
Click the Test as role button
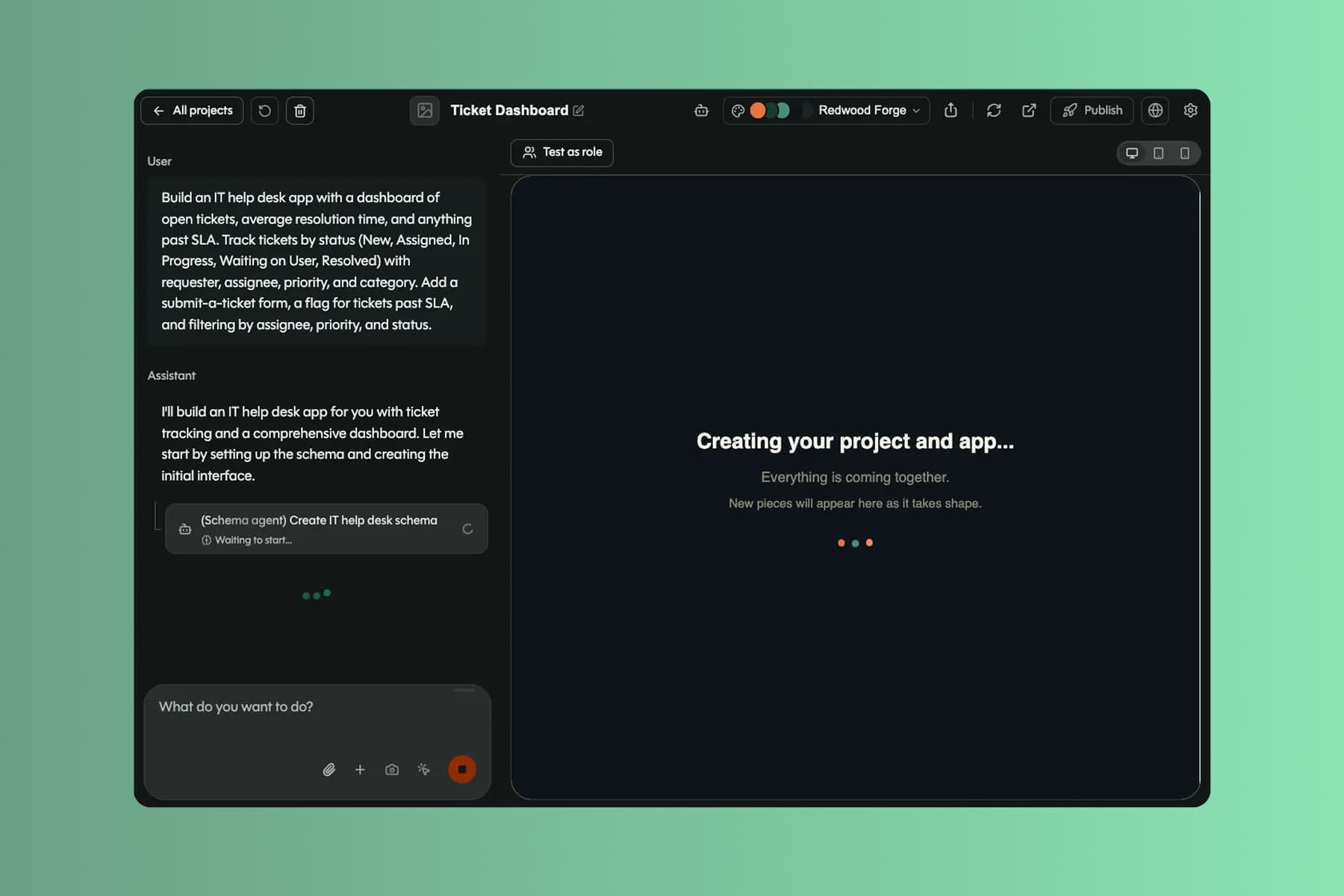[x=562, y=152]
